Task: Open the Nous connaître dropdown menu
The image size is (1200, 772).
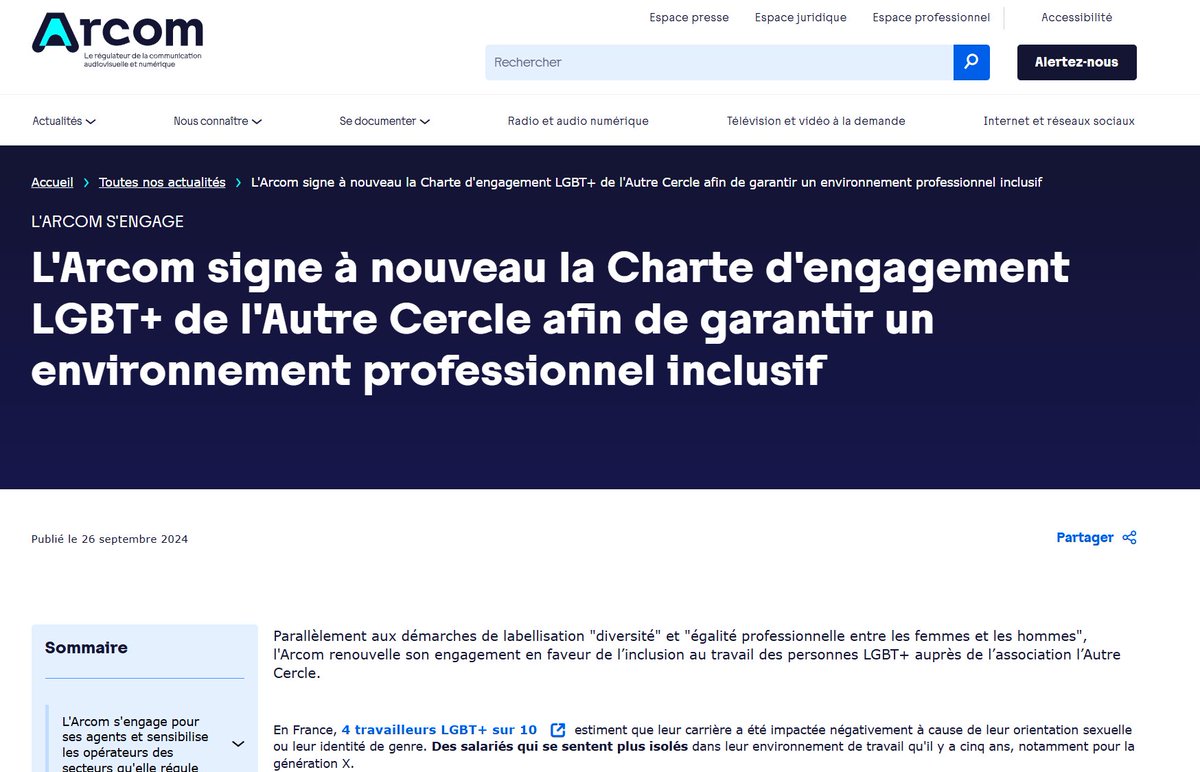Action: (x=216, y=120)
